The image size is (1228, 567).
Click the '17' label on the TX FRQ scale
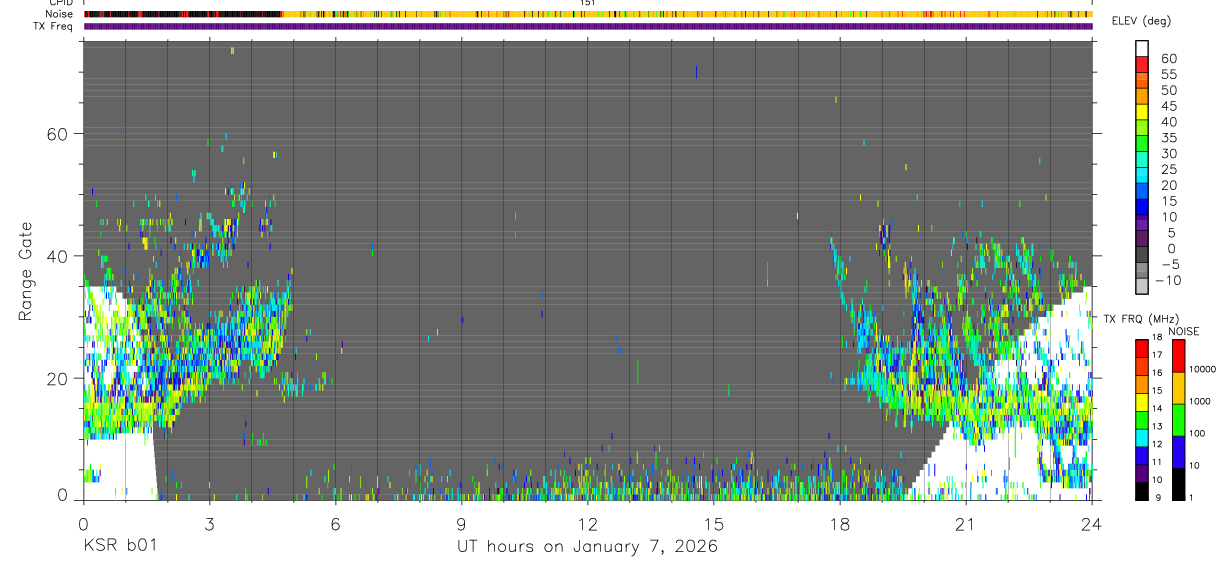[x=1157, y=355]
